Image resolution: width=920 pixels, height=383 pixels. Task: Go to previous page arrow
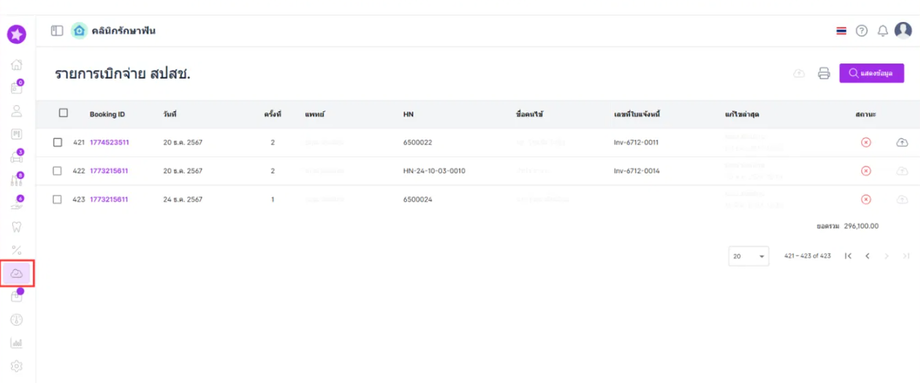867,256
